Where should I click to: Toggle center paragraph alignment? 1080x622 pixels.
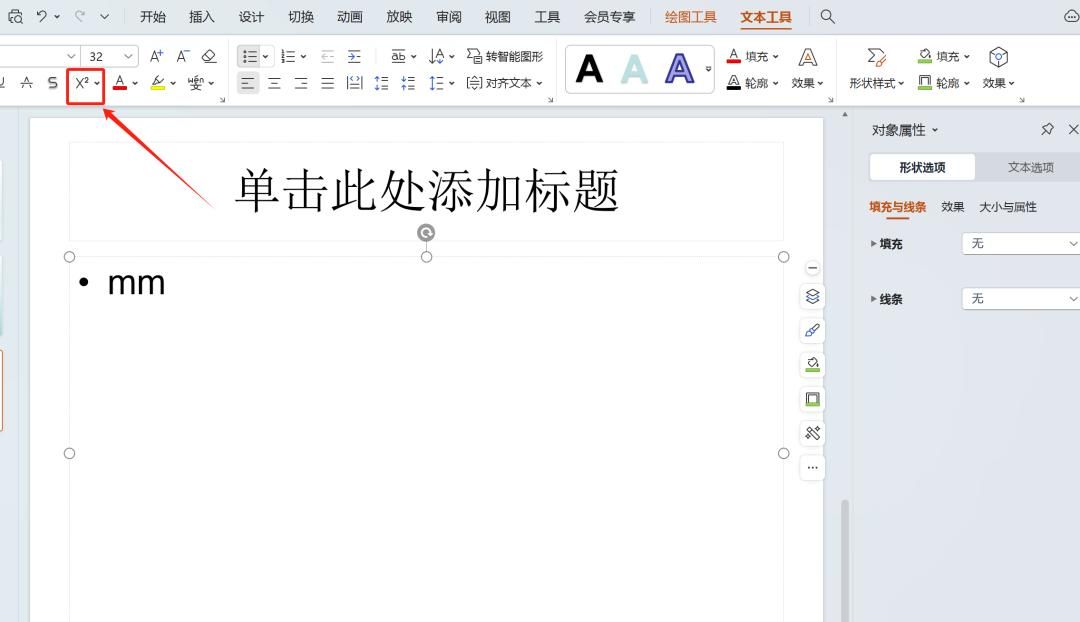273,83
